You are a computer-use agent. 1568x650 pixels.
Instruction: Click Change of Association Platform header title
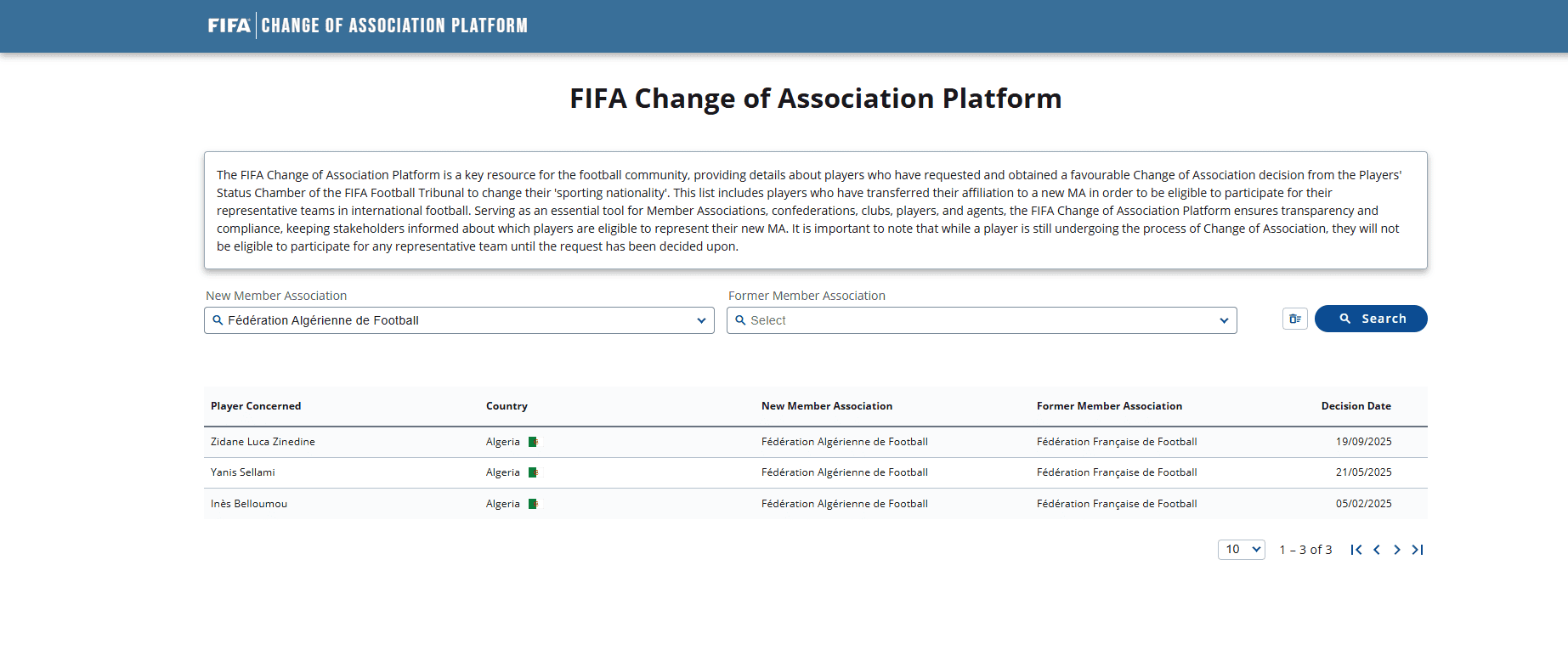point(394,25)
